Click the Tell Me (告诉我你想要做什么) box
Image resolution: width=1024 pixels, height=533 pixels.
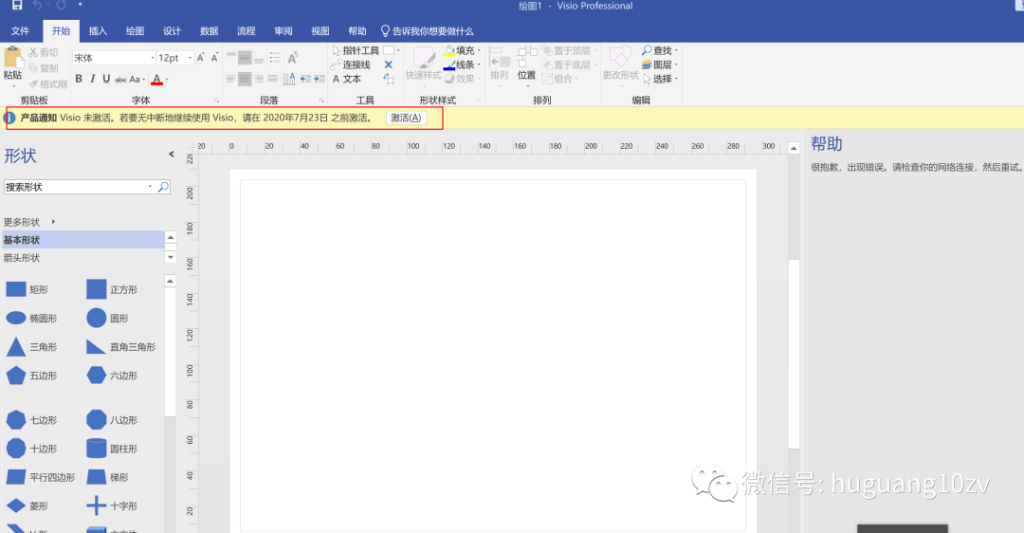click(x=428, y=31)
